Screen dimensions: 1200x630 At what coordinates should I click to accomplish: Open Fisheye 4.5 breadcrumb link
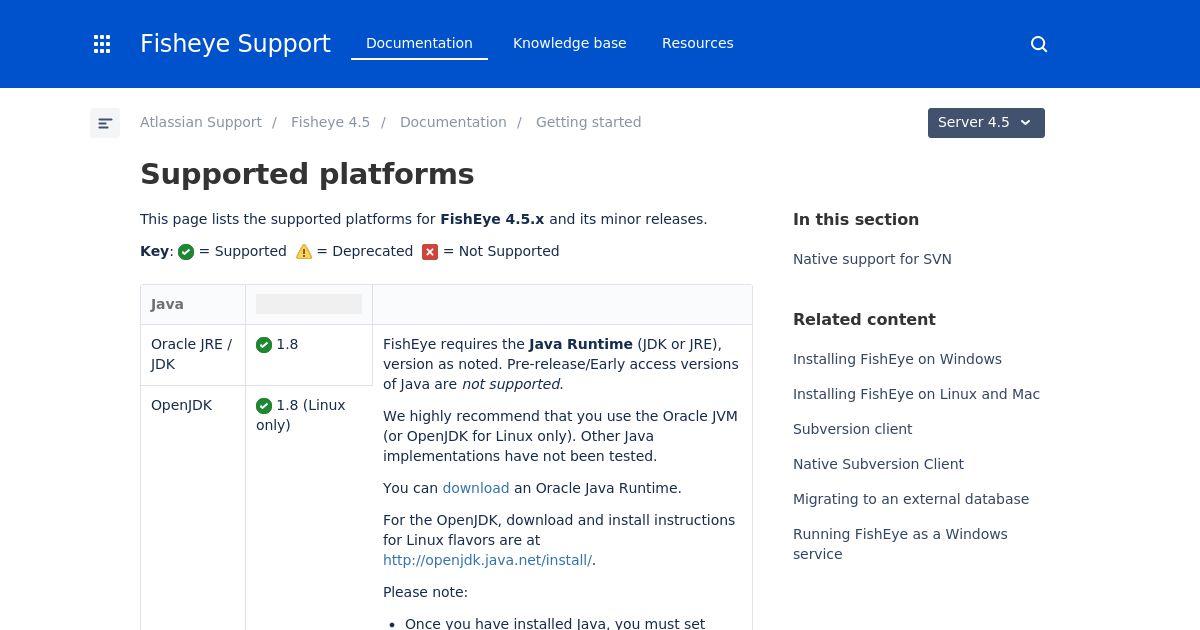(x=330, y=122)
